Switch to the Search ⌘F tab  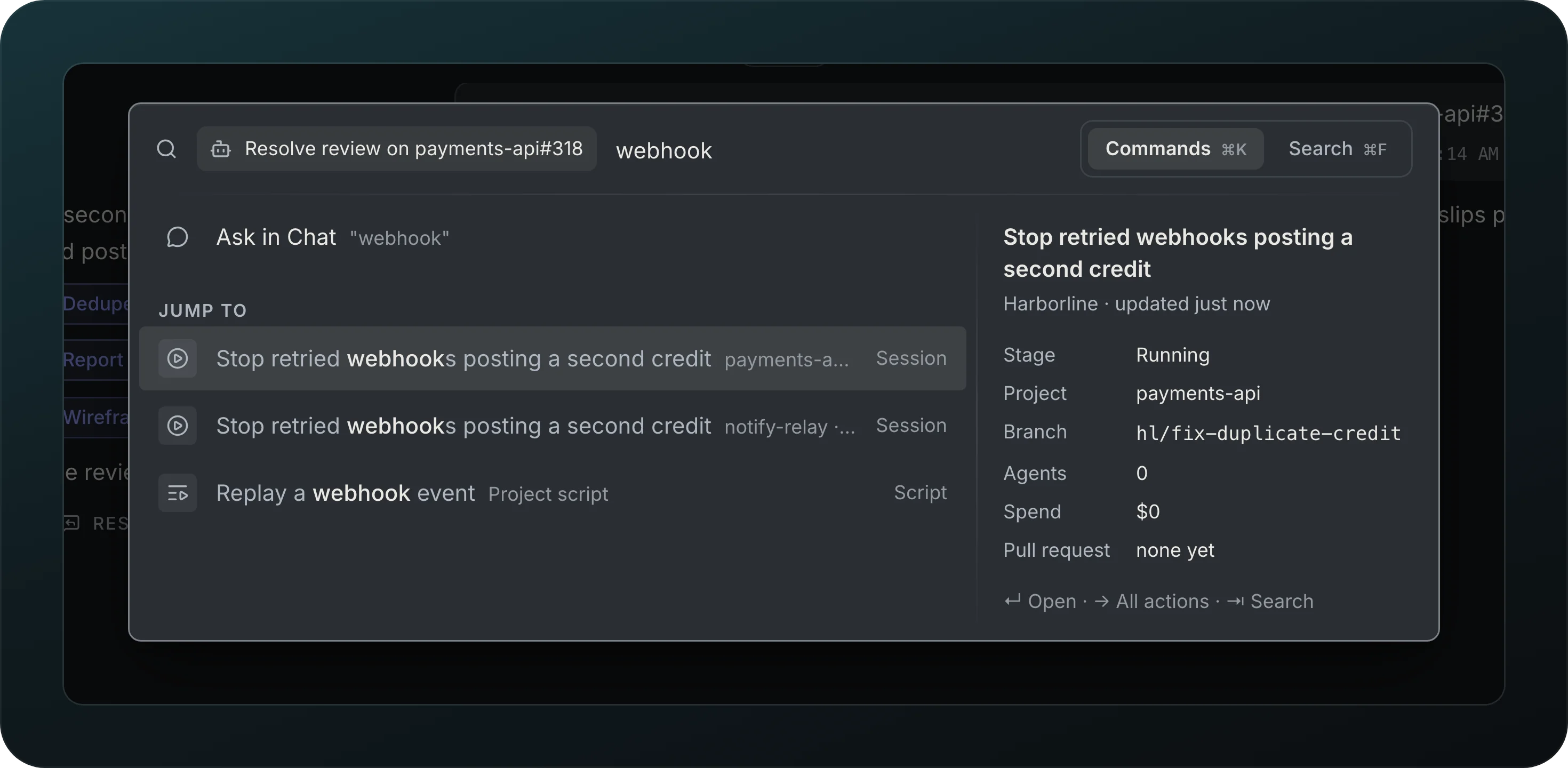point(1337,149)
